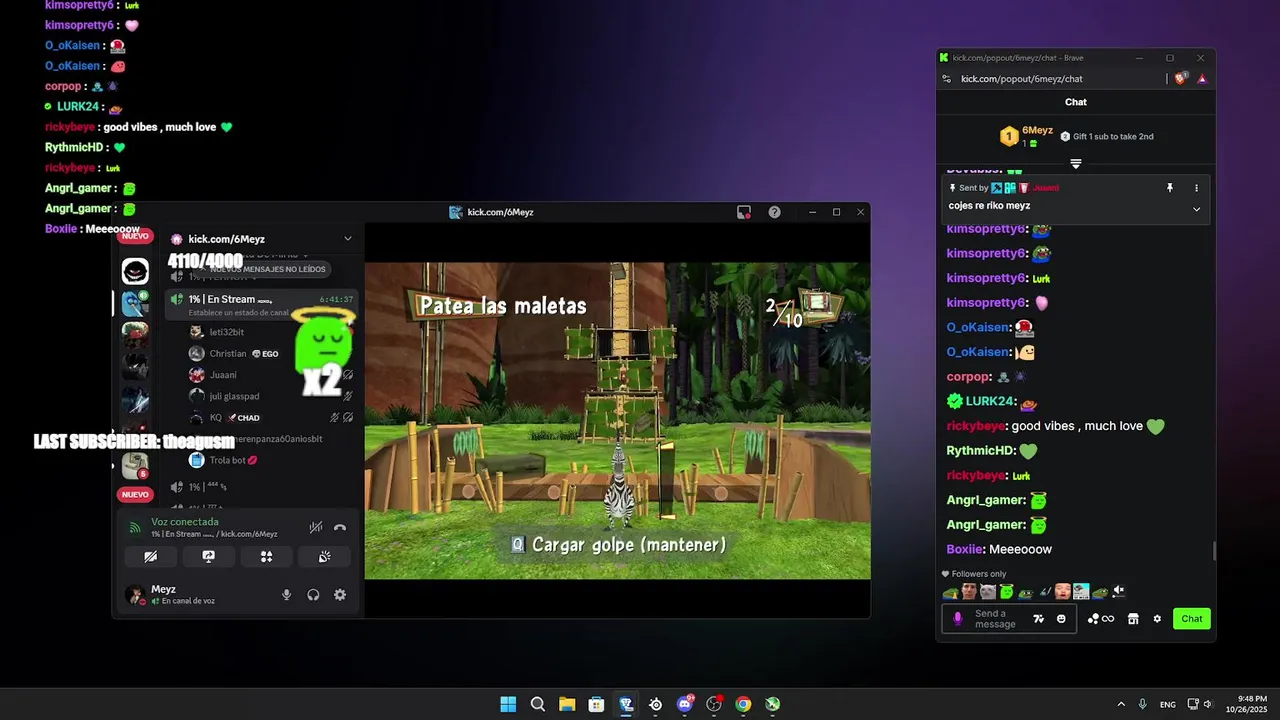1280x720 pixels.
Task: Click the corpop username in Kick chat
Action: pyautogui.click(x=966, y=377)
